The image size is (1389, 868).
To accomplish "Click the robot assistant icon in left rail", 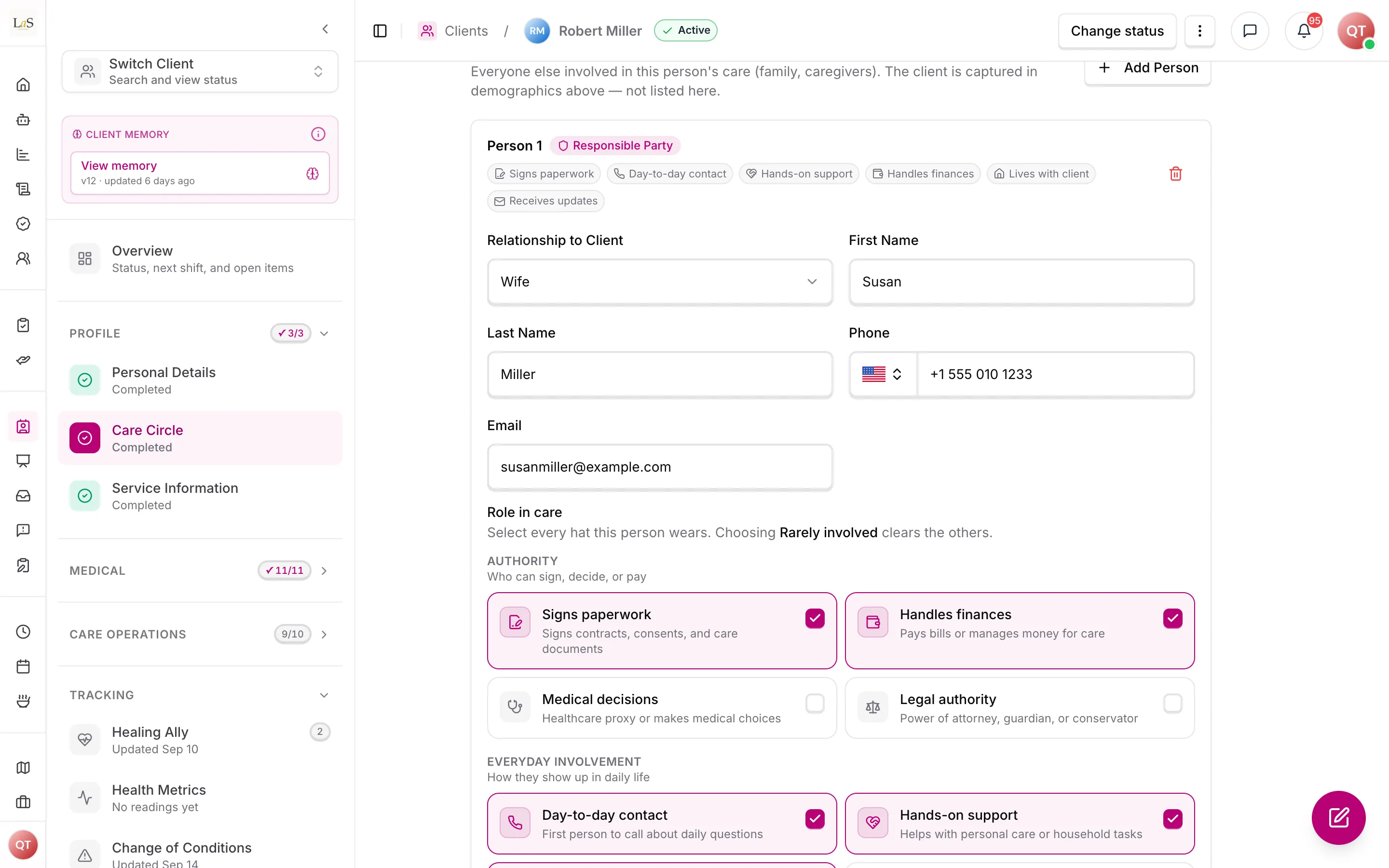I will tap(23, 120).
